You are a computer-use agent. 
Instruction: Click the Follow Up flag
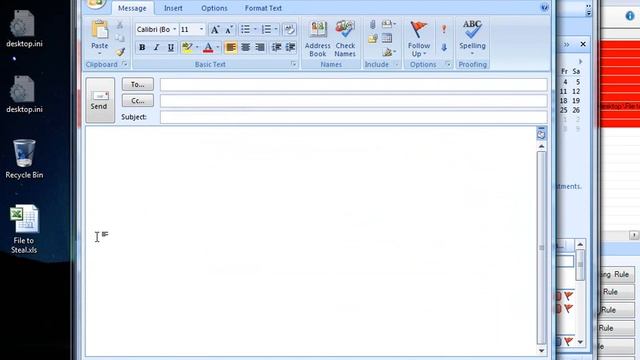tap(419, 39)
